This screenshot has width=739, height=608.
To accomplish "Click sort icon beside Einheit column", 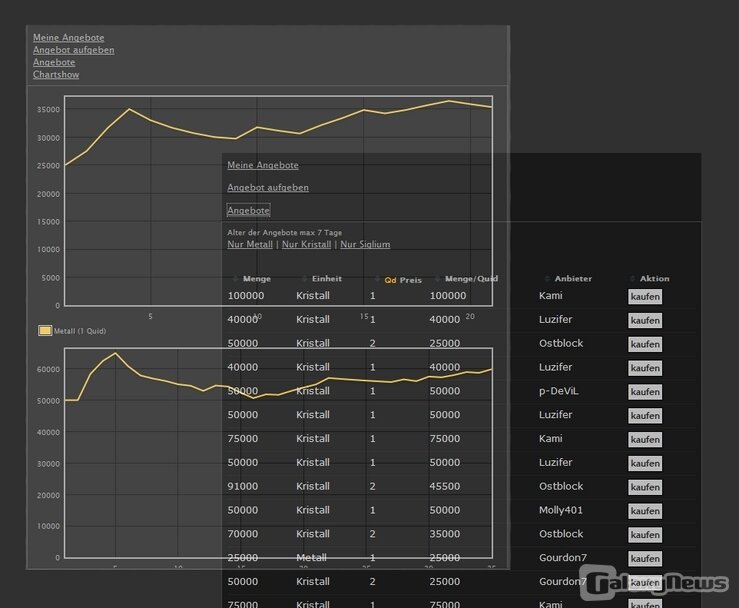I will click(304, 279).
